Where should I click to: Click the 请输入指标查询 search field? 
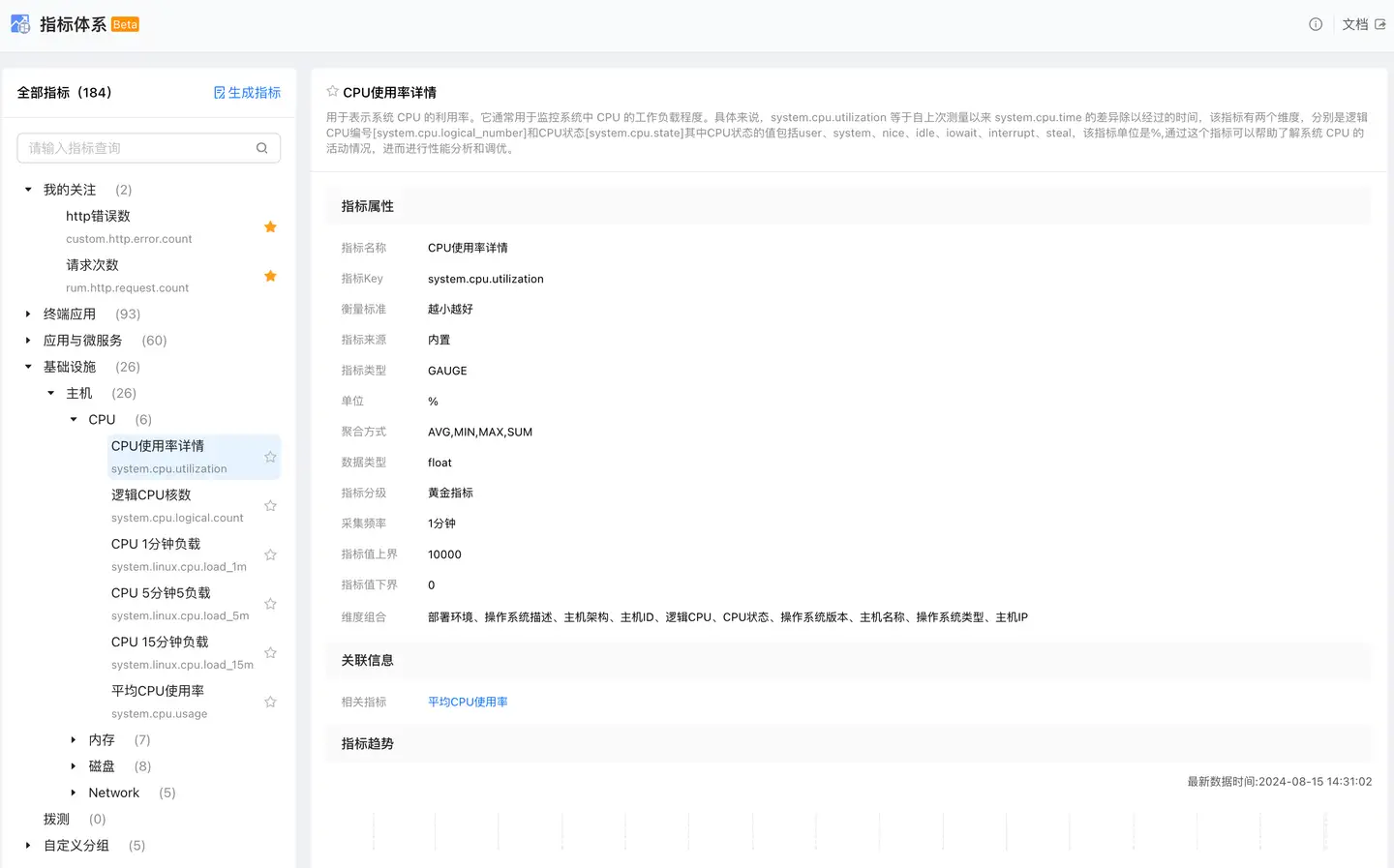tap(136, 148)
